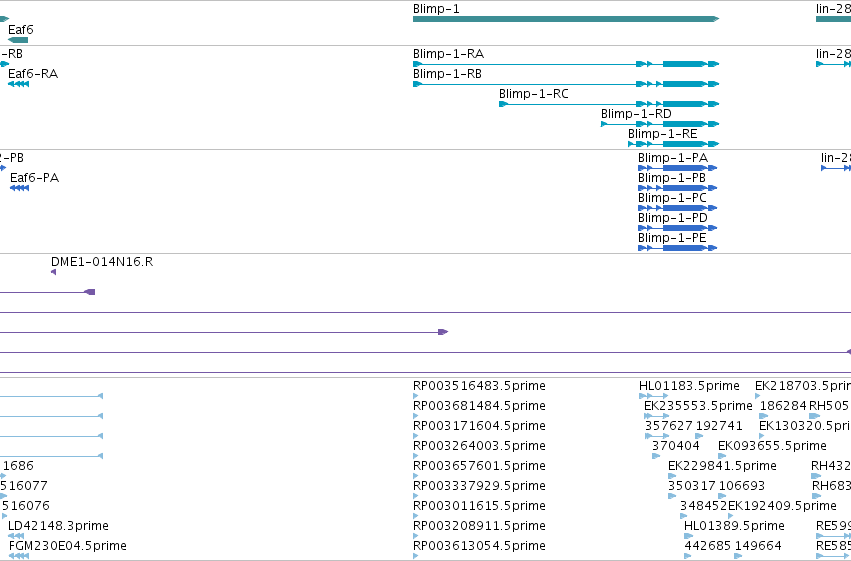Open polypeptide Blimp-1-PA label
Viewport: 851px width, 561px height.
point(673,158)
